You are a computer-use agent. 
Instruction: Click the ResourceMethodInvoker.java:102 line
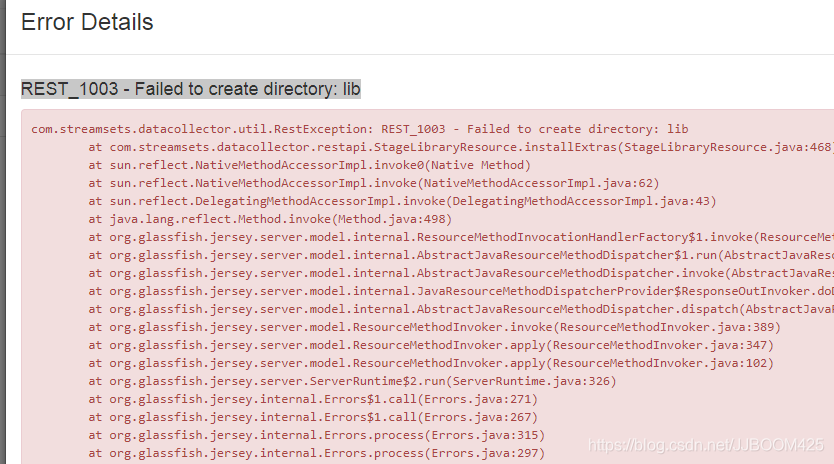[431, 363]
